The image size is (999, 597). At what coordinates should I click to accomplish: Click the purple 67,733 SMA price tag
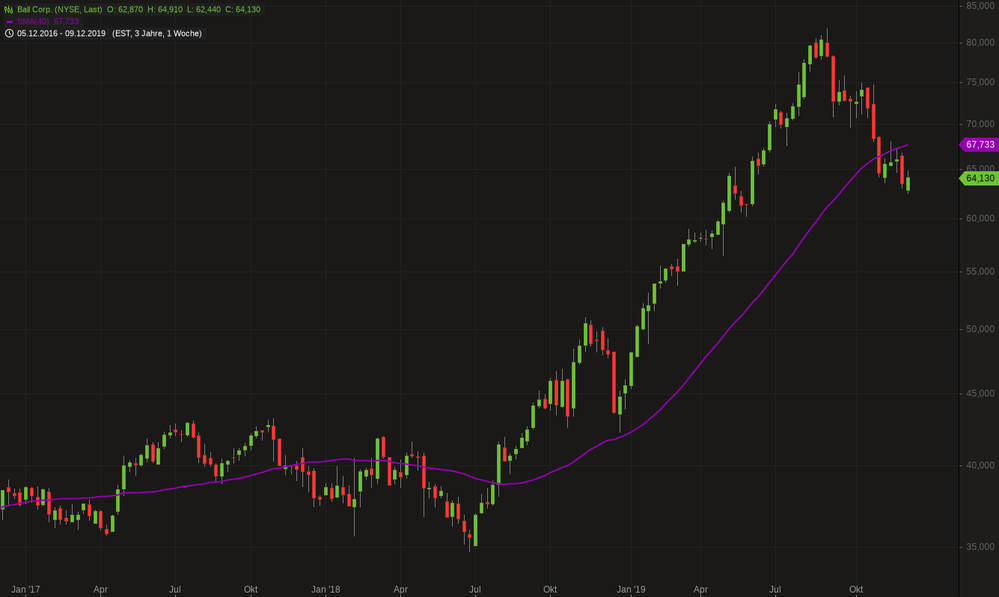(979, 145)
